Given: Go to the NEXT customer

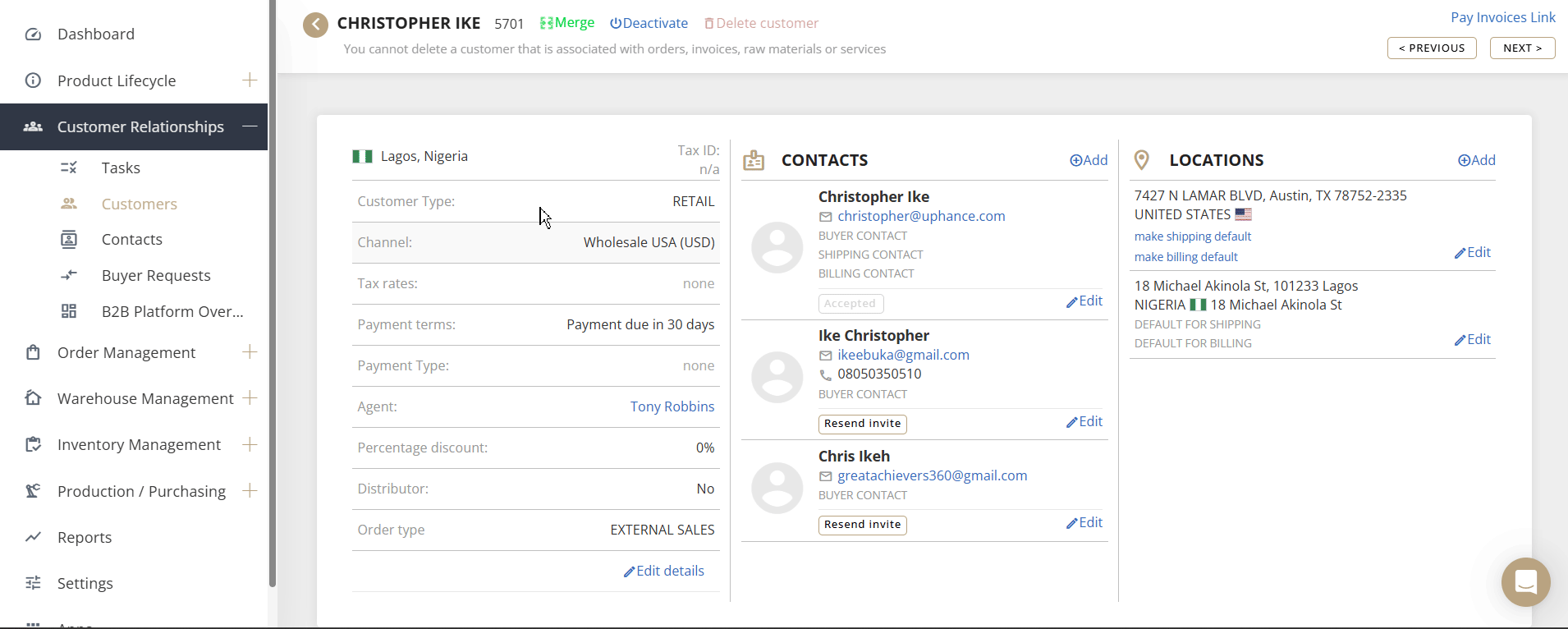Looking at the screenshot, I should pos(1522,48).
